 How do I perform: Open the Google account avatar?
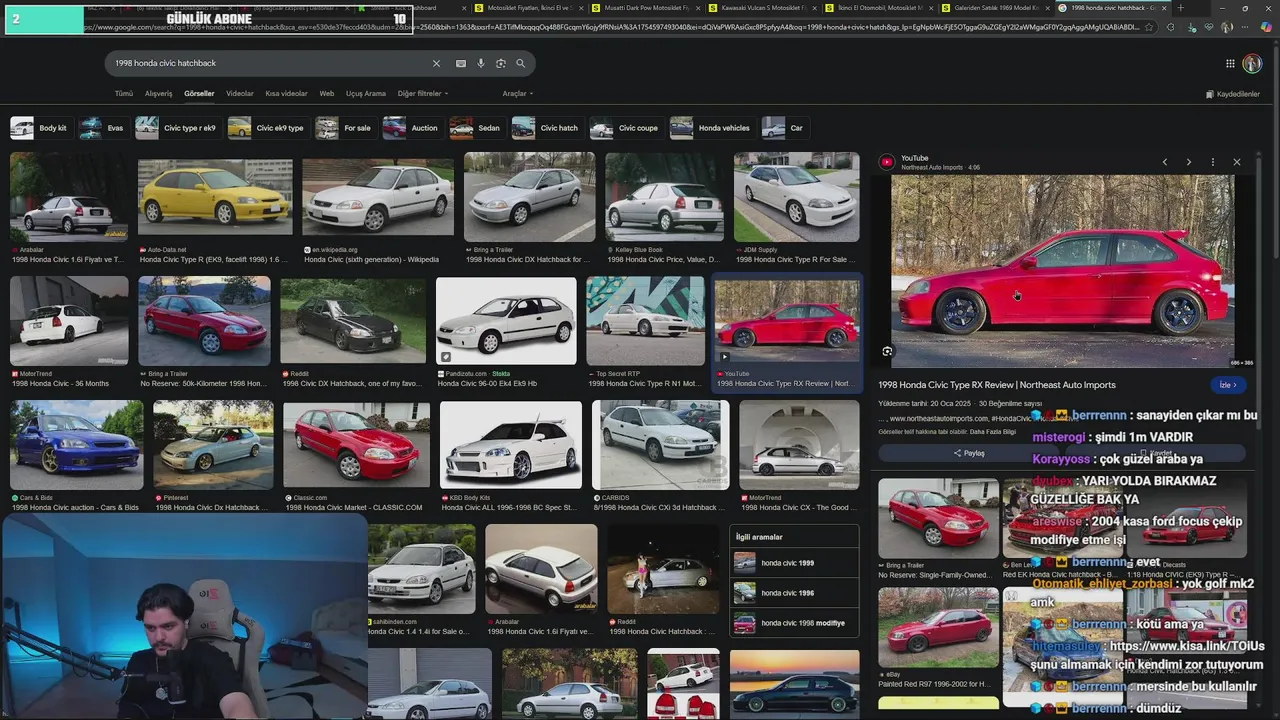(x=1252, y=63)
